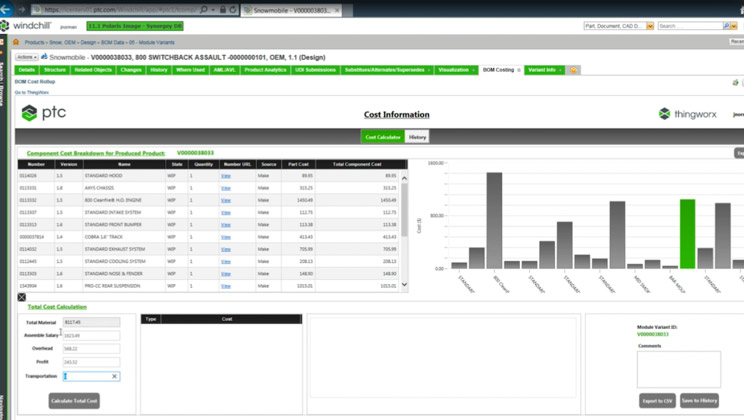Open the Product Analytics tab

click(x=265, y=70)
